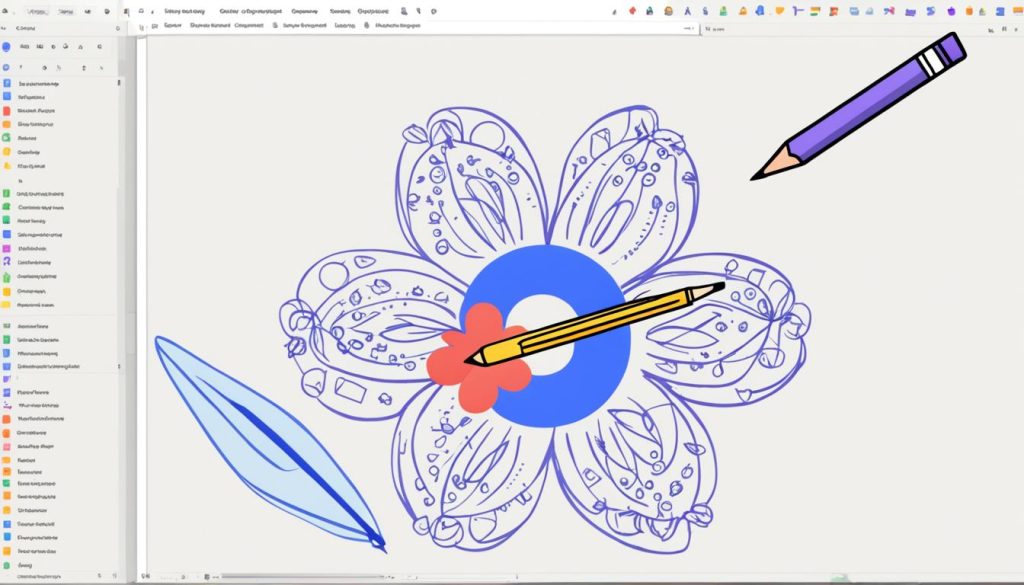Open the first dropdown in the top-left title area
1024x585 pixels.
point(38,11)
